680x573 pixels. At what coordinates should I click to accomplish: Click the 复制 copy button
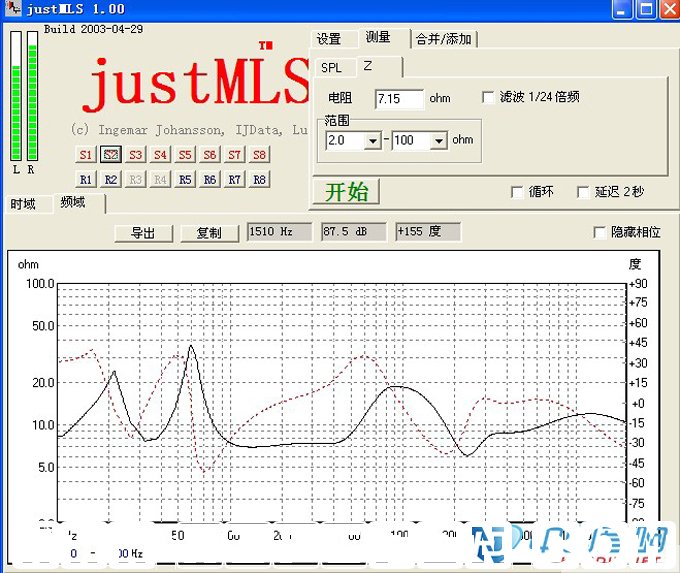tap(209, 233)
